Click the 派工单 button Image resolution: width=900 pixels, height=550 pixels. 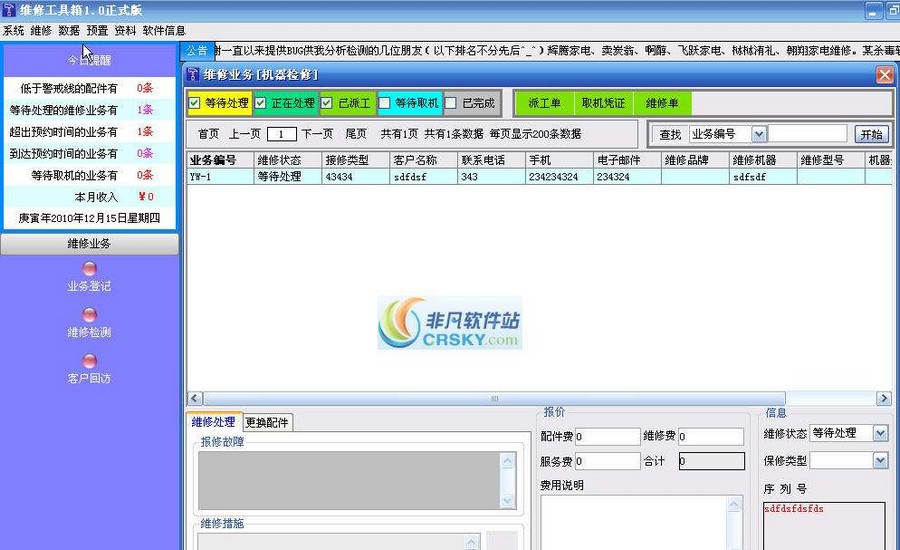[544, 103]
